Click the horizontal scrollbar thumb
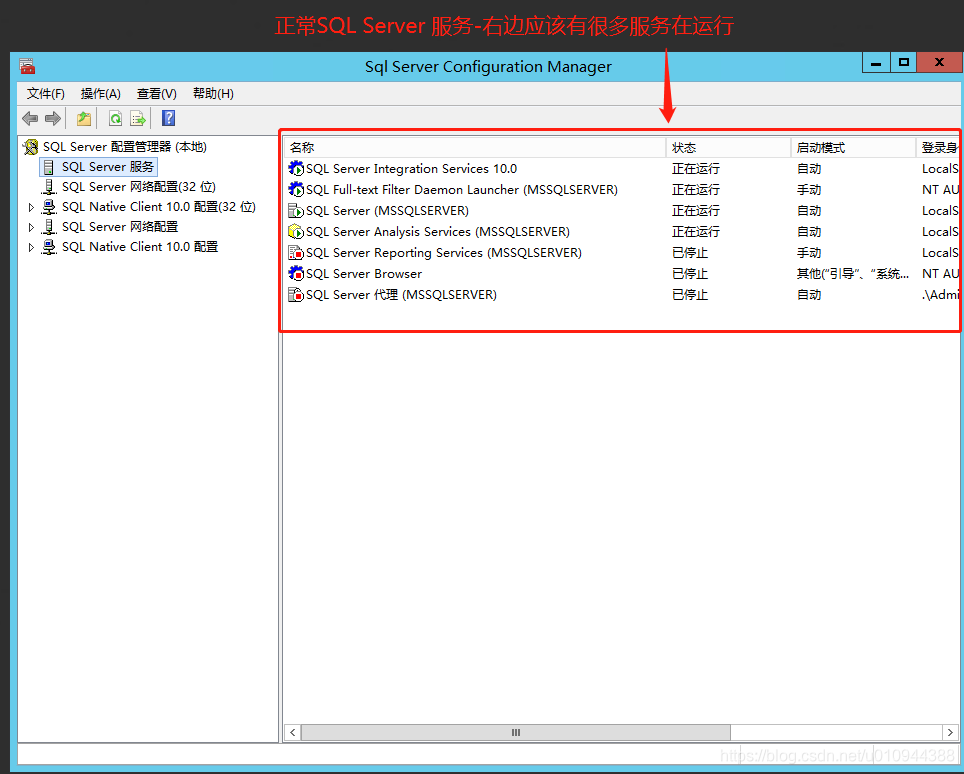 [516, 732]
